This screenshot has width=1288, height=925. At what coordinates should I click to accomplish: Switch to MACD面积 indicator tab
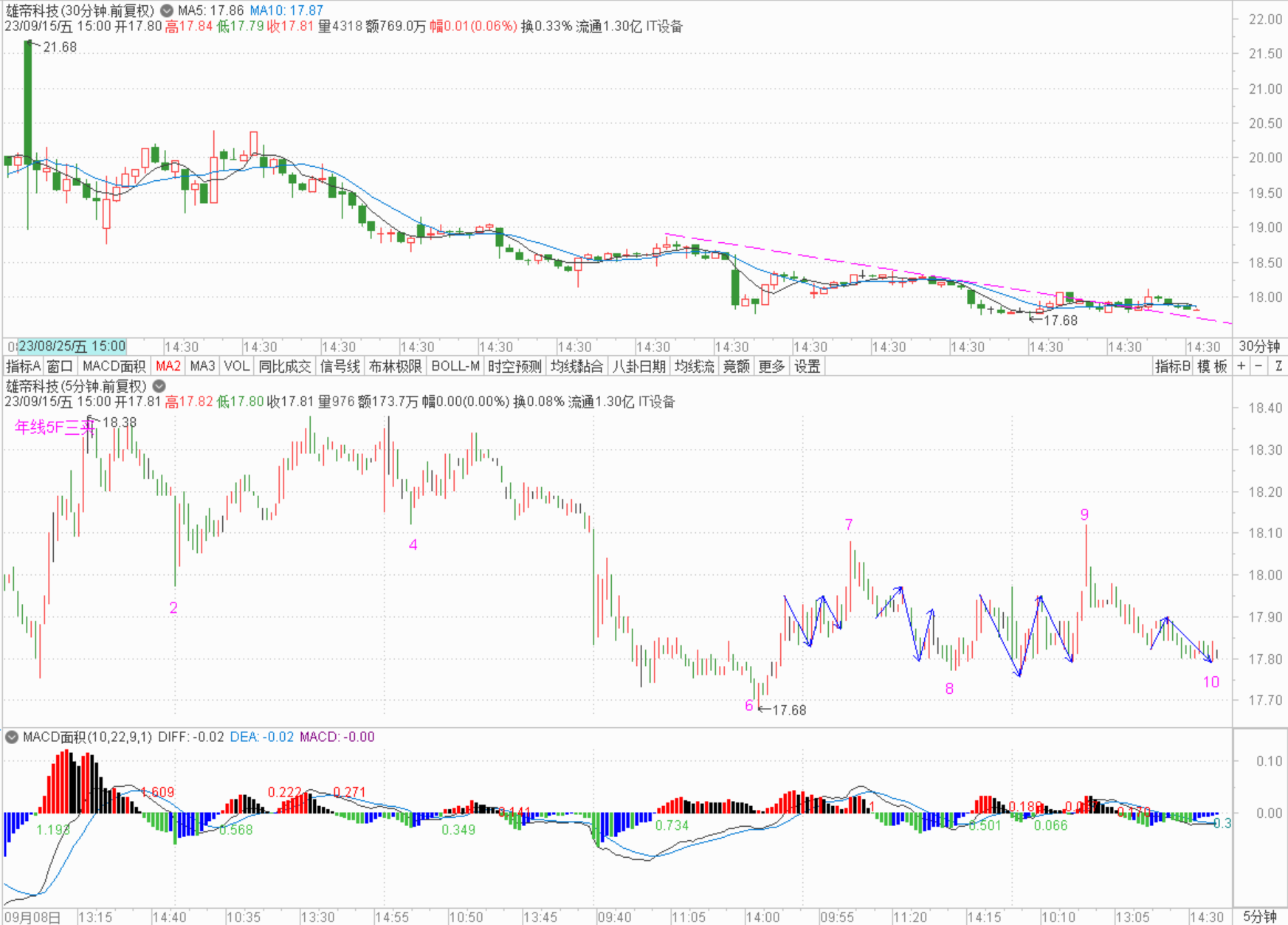coord(114,366)
